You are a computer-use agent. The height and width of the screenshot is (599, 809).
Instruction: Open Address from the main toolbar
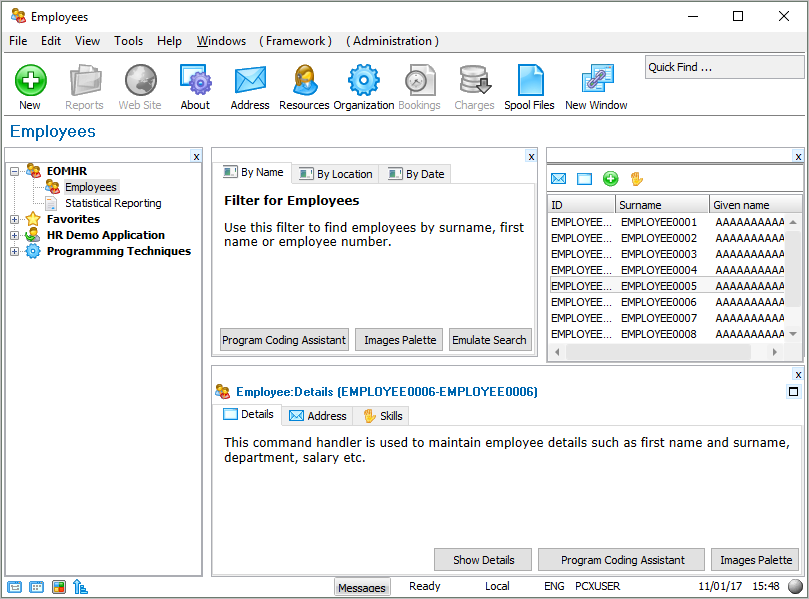pos(250,81)
